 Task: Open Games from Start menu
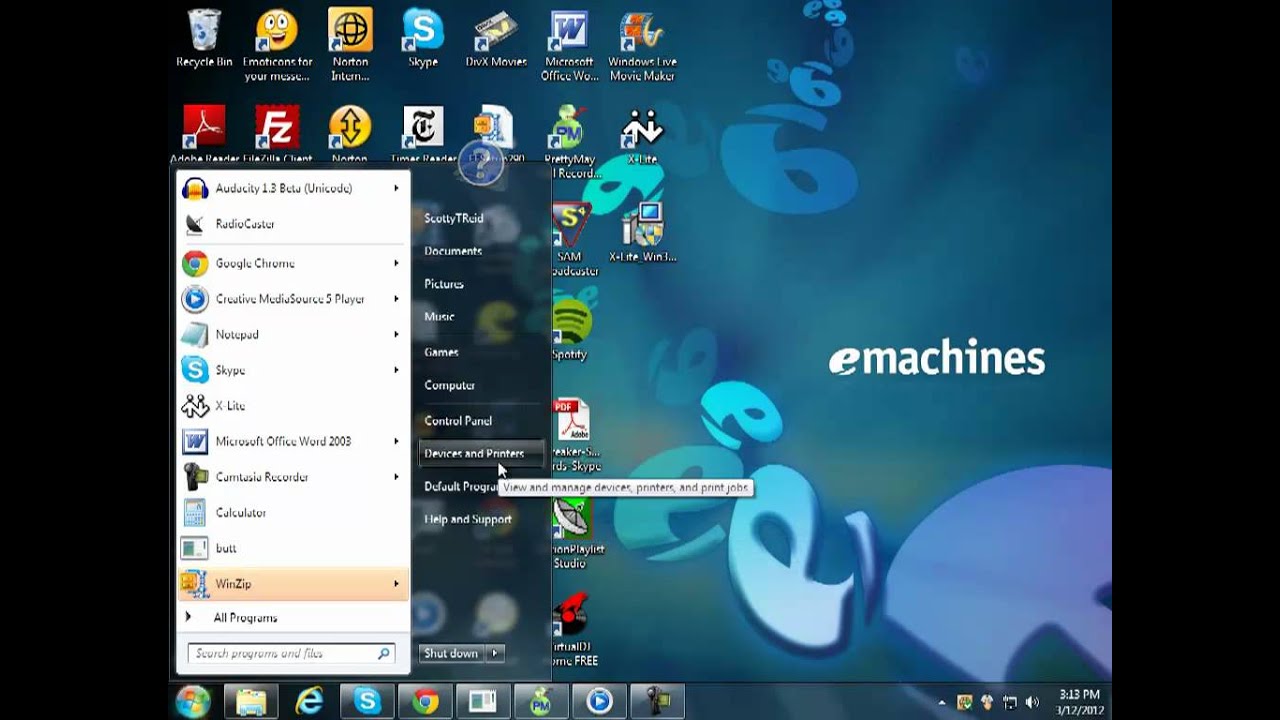[x=441, y=352]
